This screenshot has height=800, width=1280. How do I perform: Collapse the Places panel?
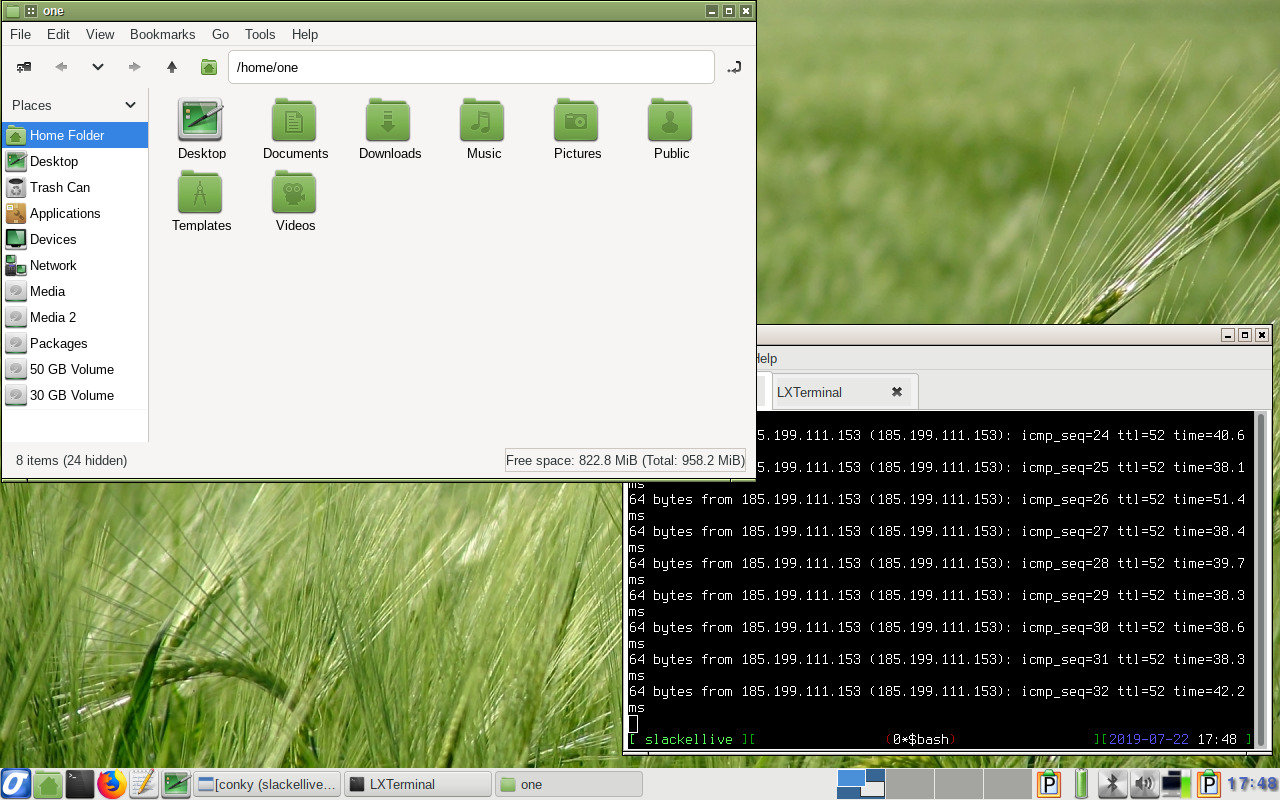click(x=131, y=105)
